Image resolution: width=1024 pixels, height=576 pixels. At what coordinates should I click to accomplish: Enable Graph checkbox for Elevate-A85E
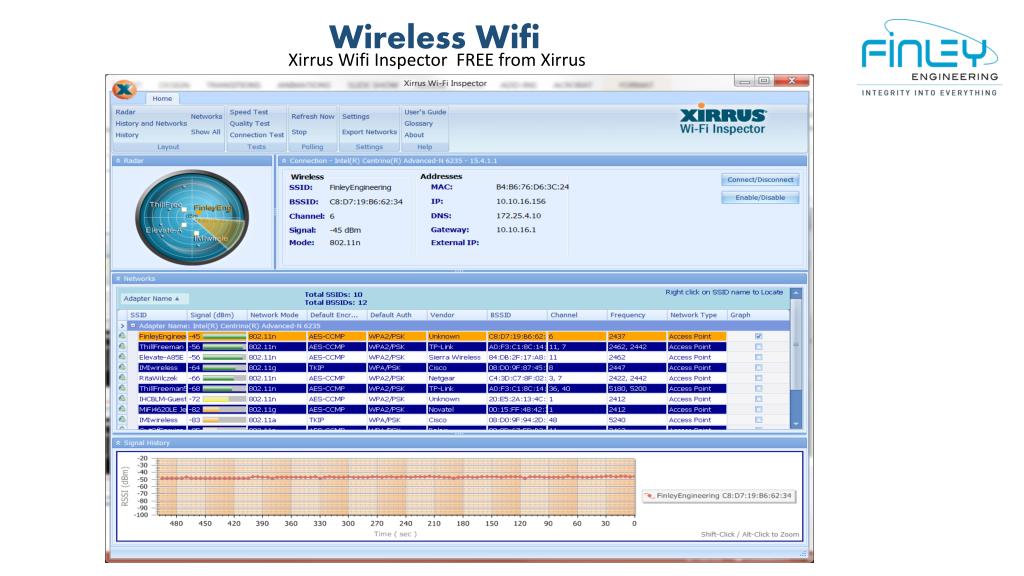(758, 357)
